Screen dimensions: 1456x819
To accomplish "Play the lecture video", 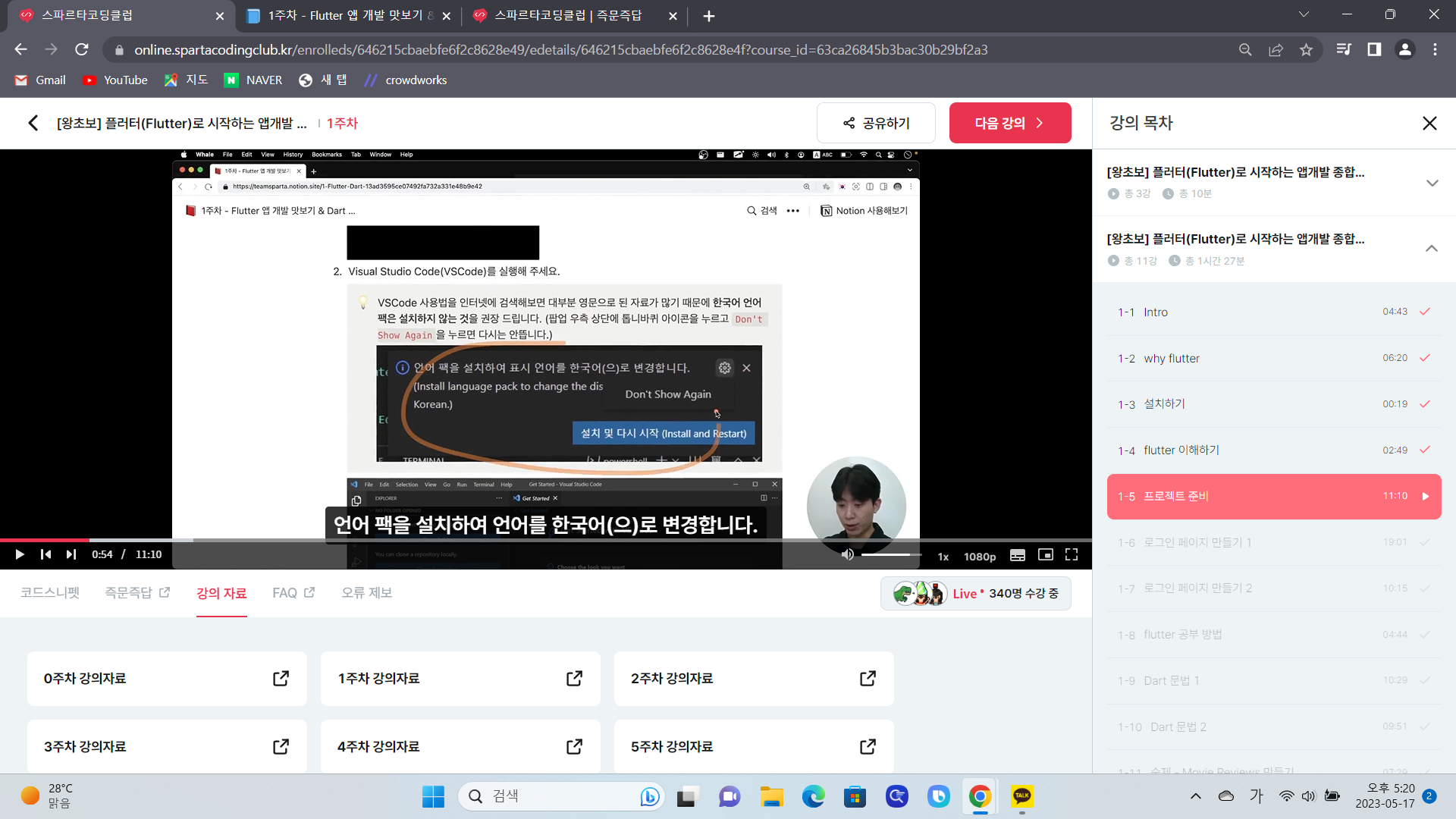I will pos(20,555).
